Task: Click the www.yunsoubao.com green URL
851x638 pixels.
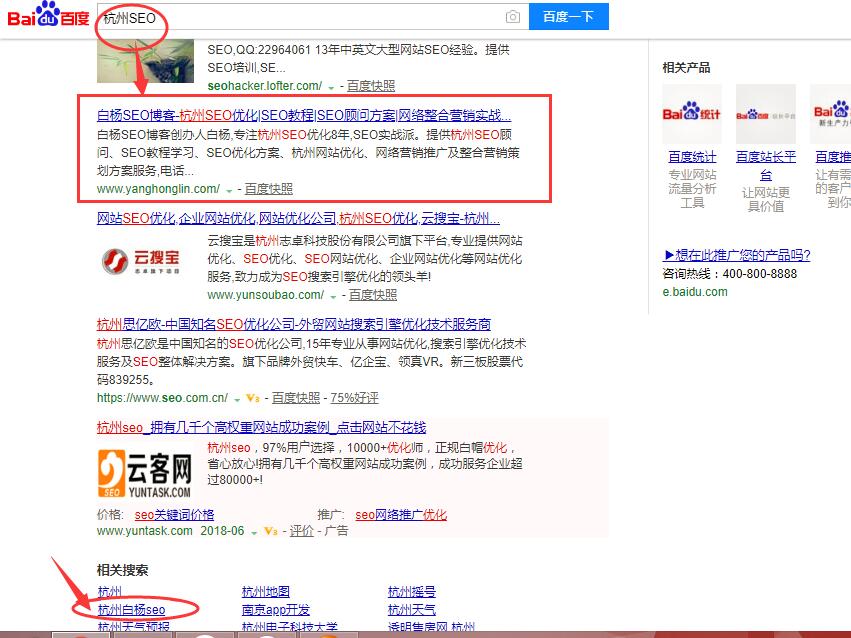Action: pos(265,295)
